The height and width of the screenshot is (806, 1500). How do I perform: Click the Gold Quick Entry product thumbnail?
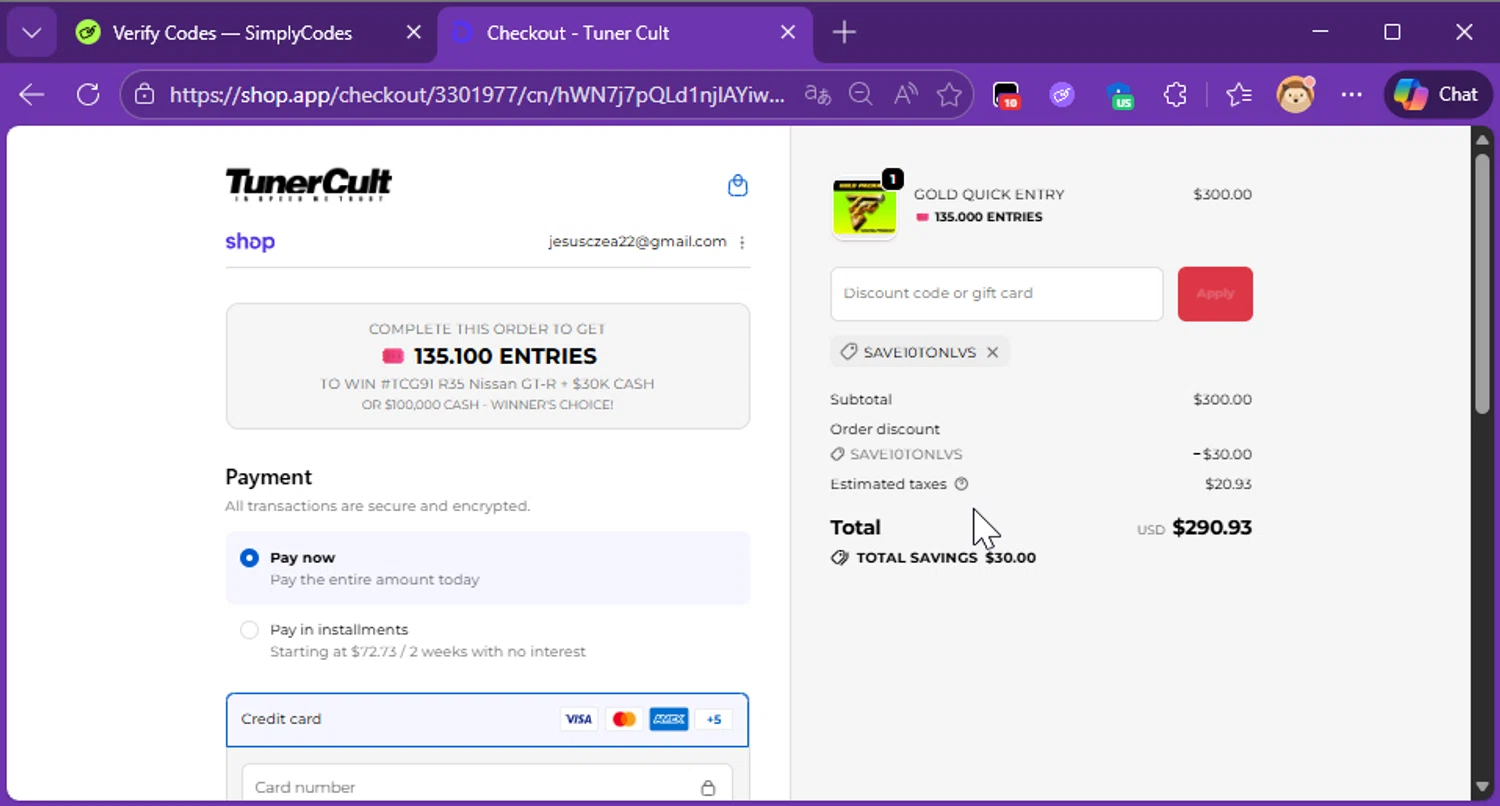(x=864, y=208)
